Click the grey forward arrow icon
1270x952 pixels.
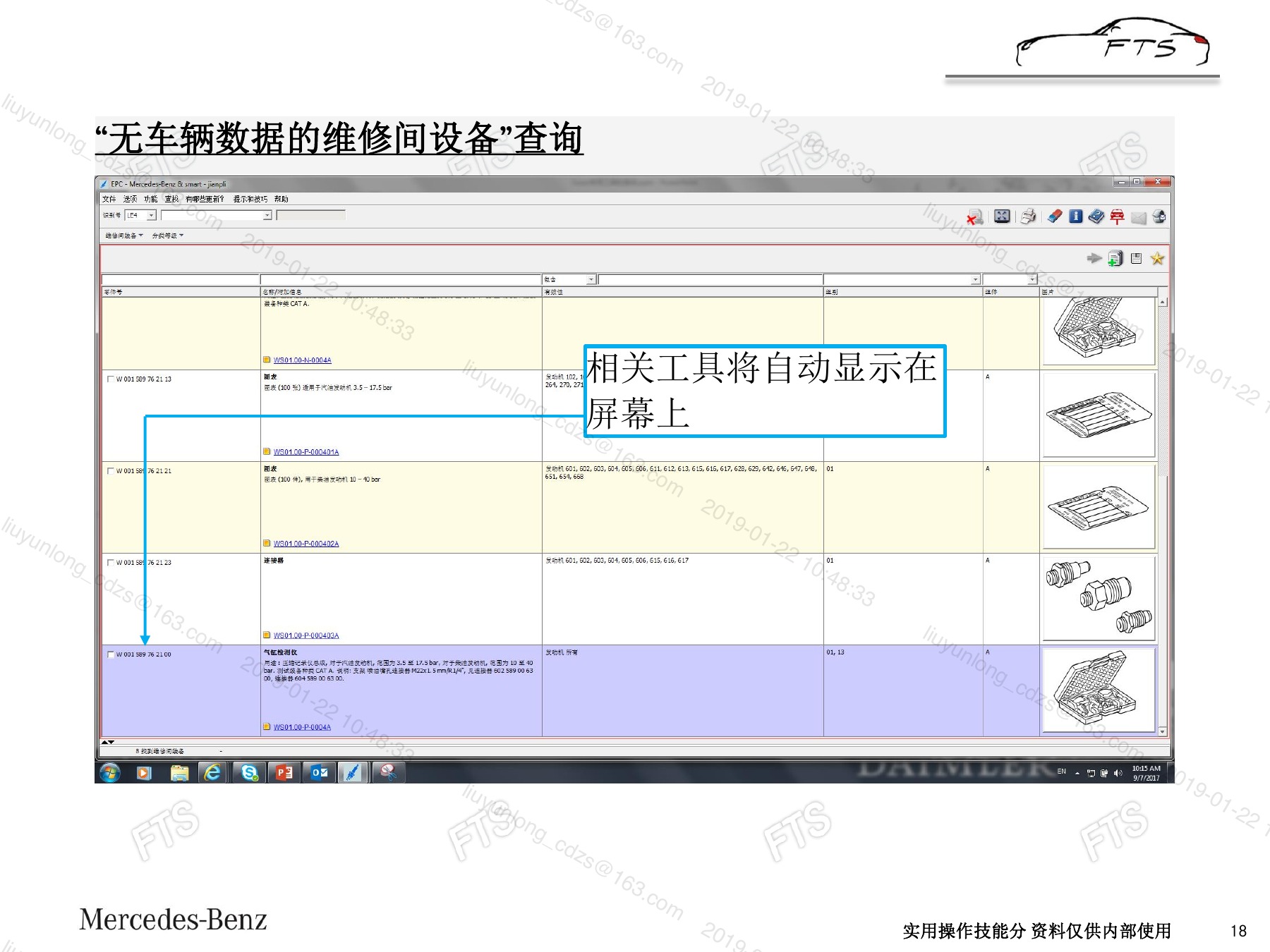1094,259
